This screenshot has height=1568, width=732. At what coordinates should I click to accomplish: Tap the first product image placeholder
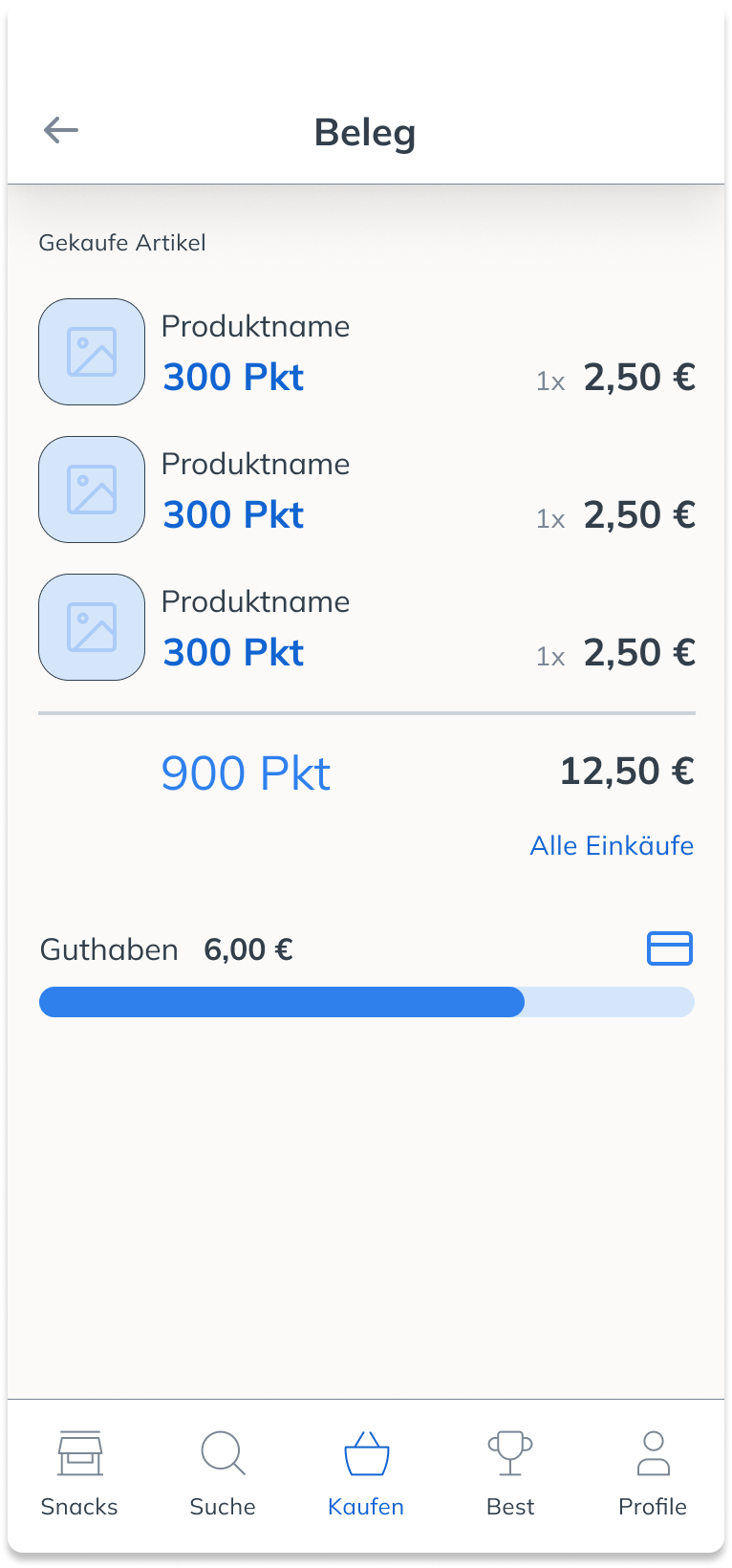click(92, 352)
